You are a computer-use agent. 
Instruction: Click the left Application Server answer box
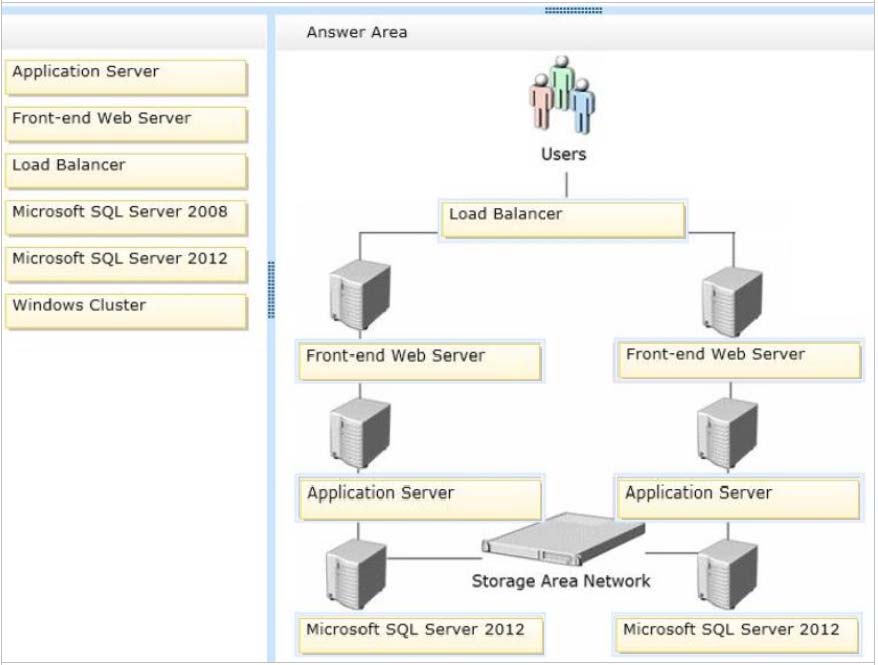(x=420, y=499)
